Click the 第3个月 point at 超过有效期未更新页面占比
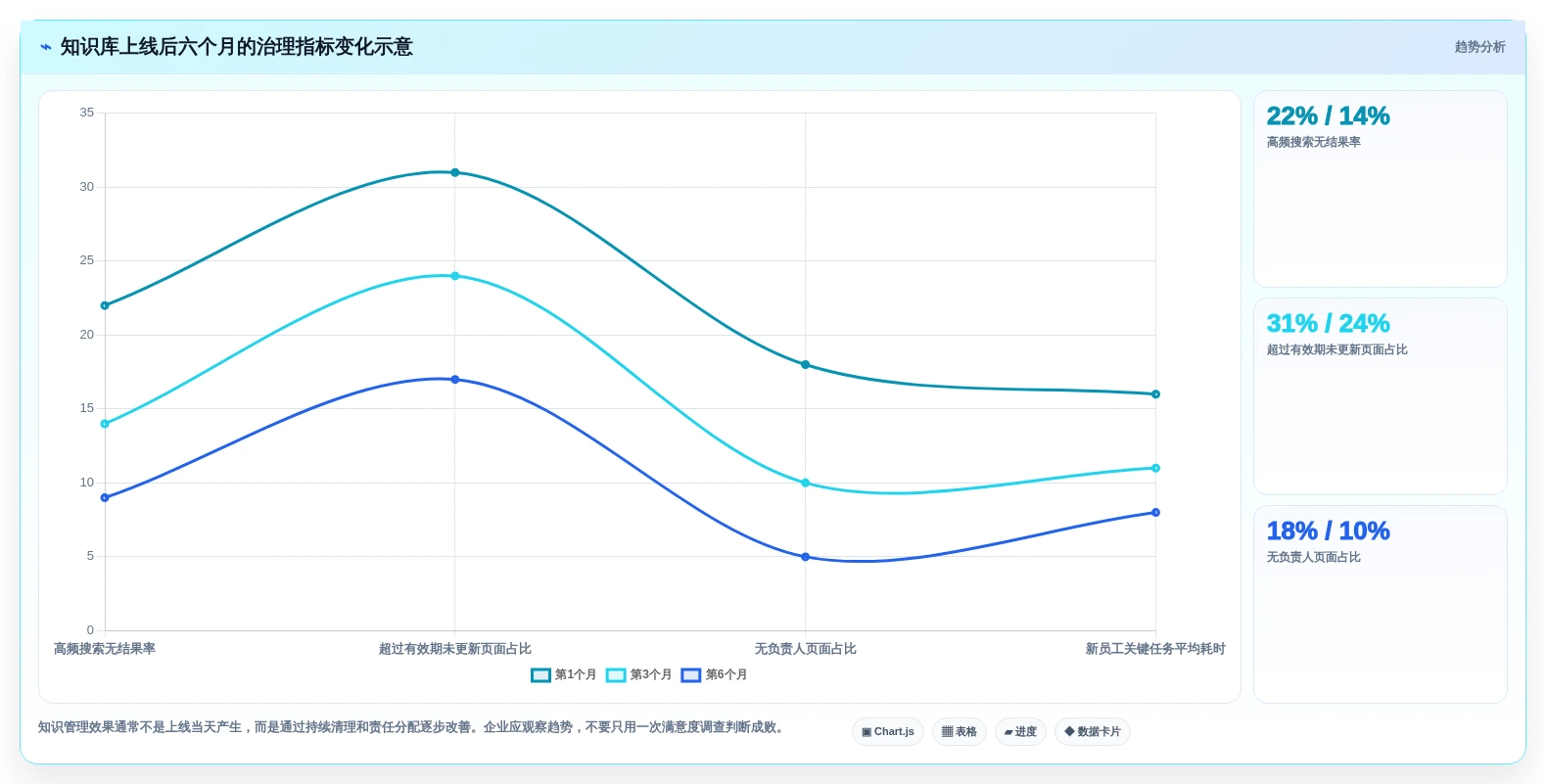This screenshot has height=784, width=1546. click(x=455, y=276)
